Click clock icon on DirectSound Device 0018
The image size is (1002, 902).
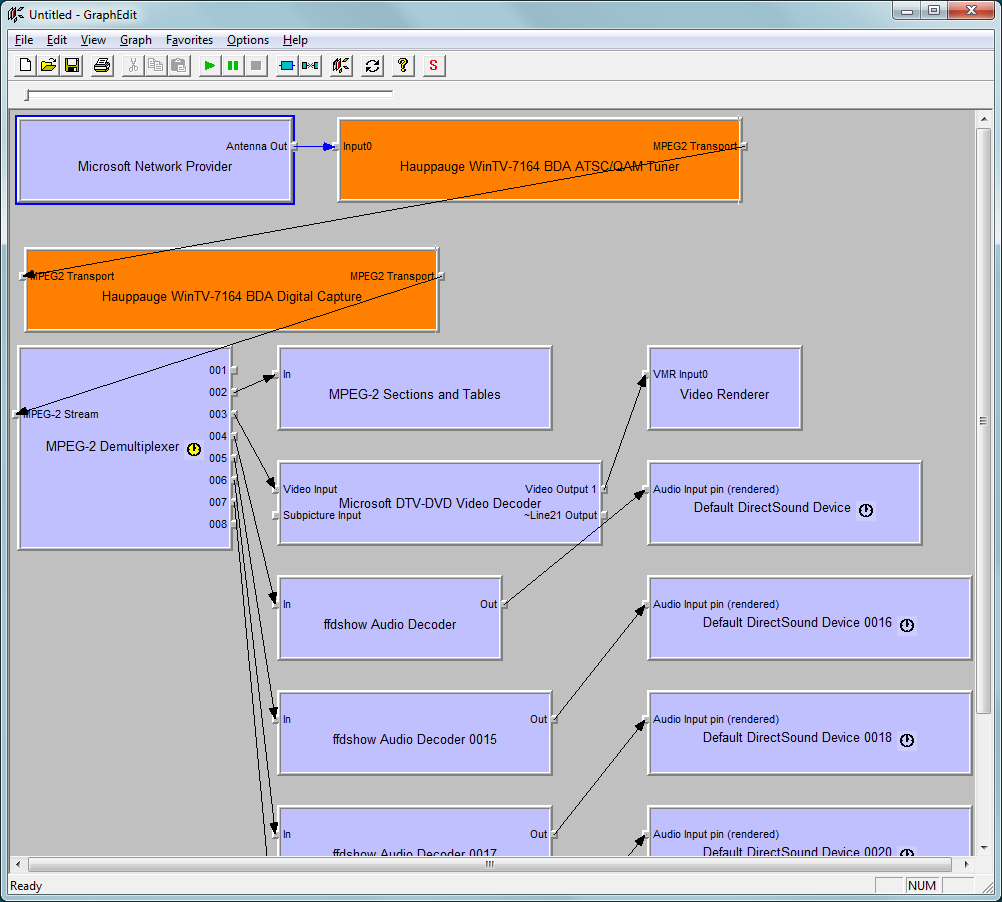click(x=907, y=740)
